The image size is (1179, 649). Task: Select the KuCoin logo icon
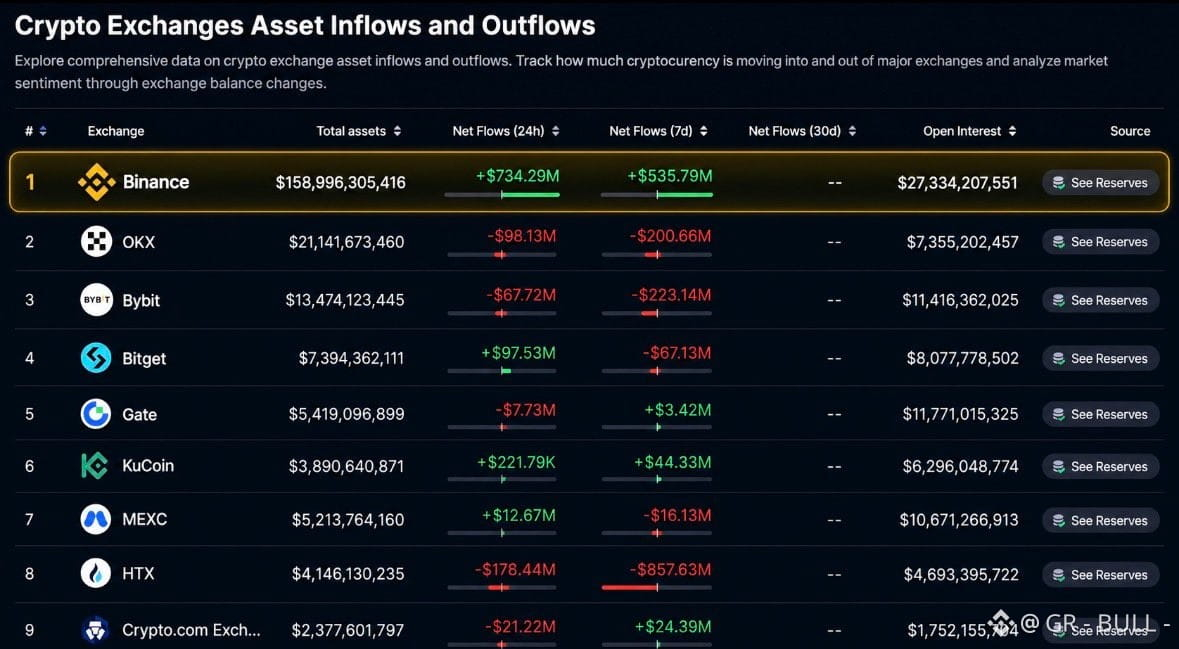[95, 466]
